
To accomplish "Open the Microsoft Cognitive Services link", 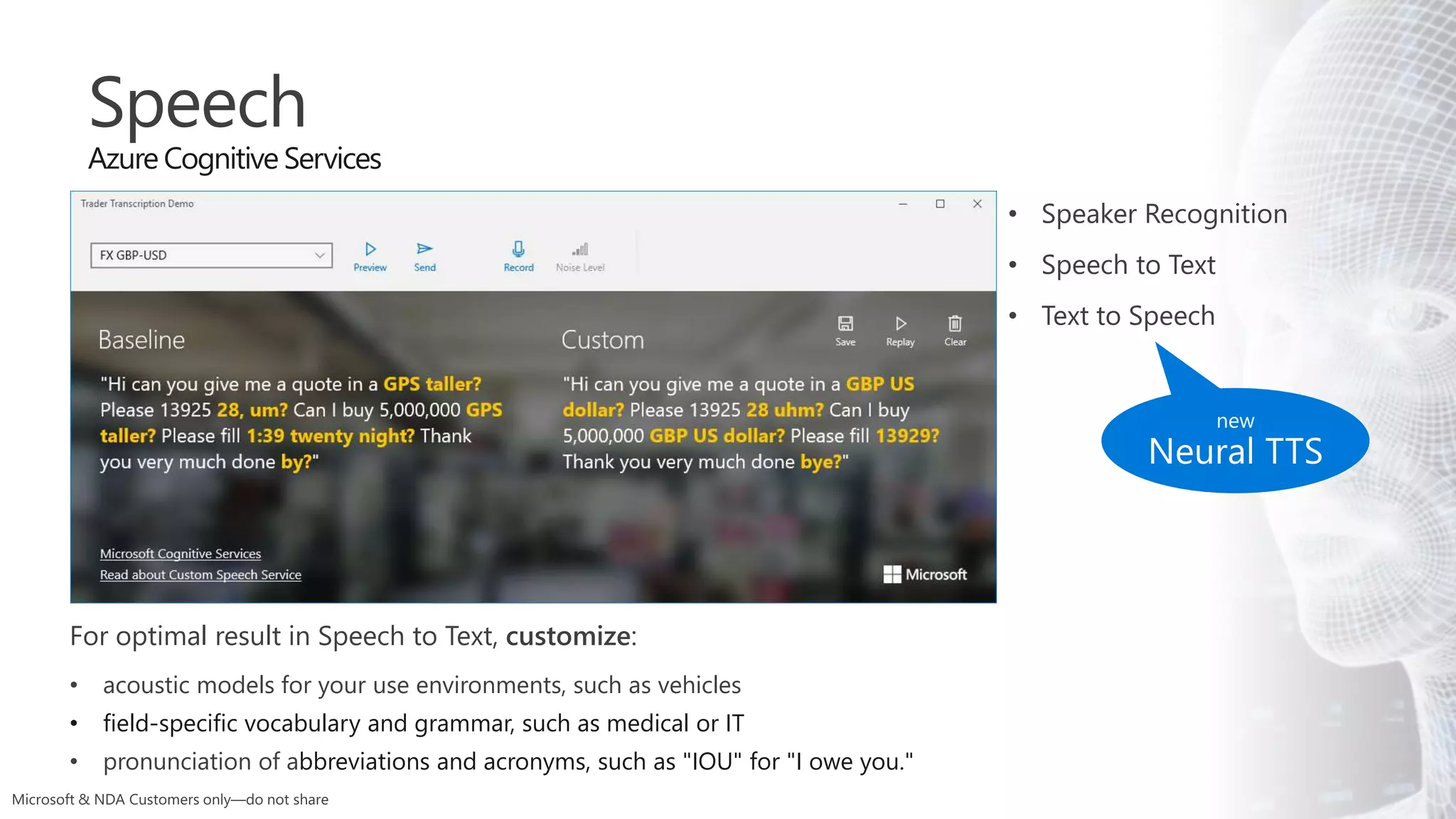I will [x=181, y=553].
